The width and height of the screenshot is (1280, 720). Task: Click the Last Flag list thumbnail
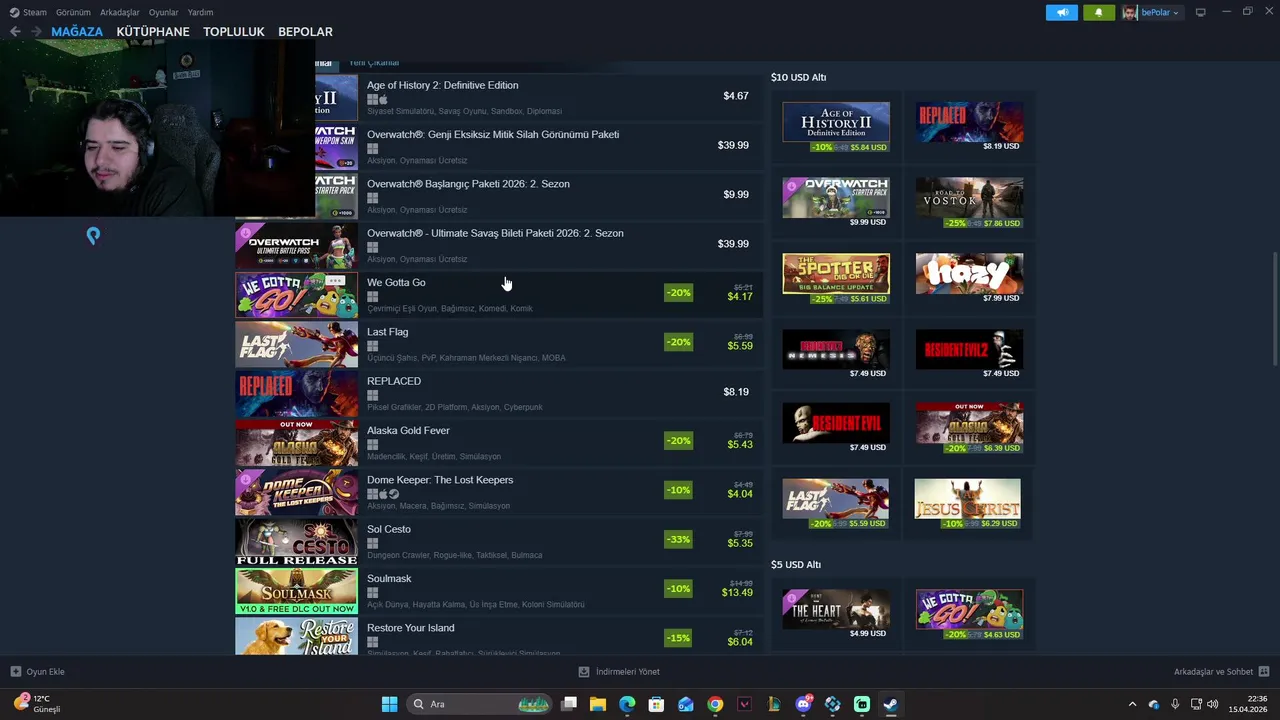[296, 344]
